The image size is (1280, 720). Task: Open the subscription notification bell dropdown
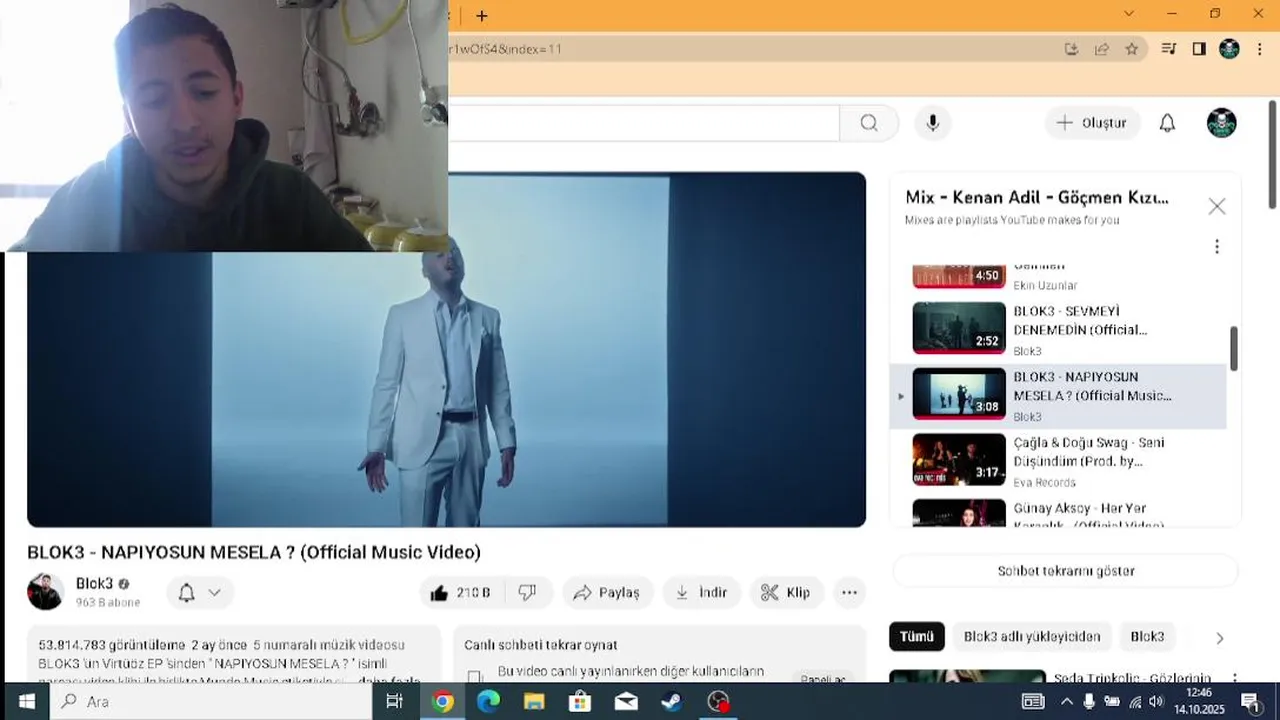click(x=199, y=592)
